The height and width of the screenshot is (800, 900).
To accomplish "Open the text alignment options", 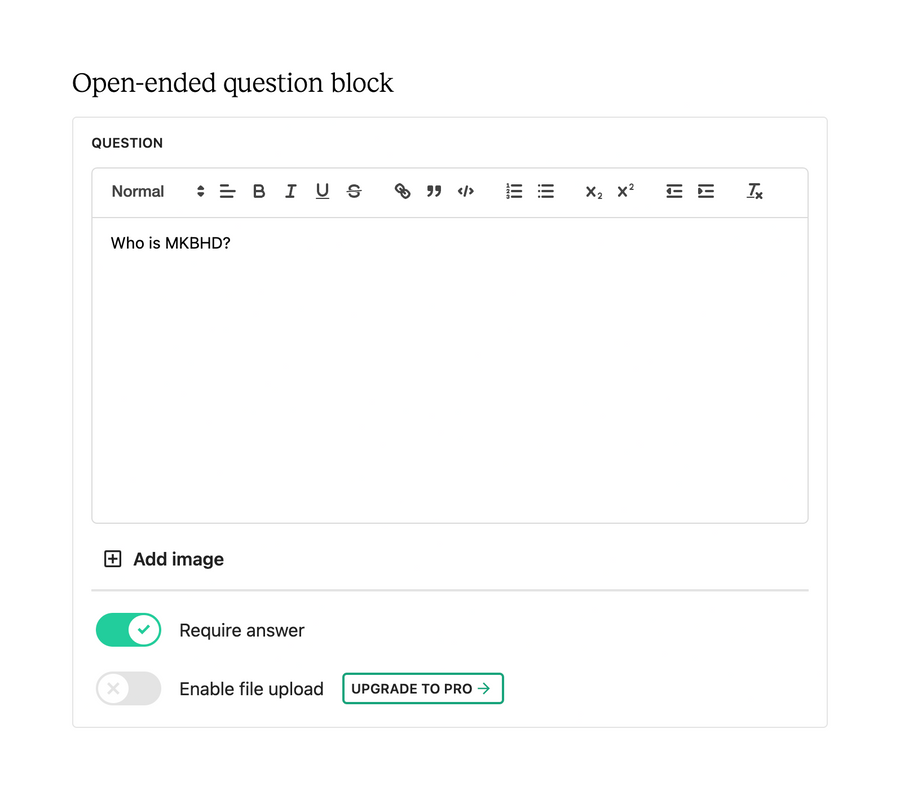I will pos(227,191).
